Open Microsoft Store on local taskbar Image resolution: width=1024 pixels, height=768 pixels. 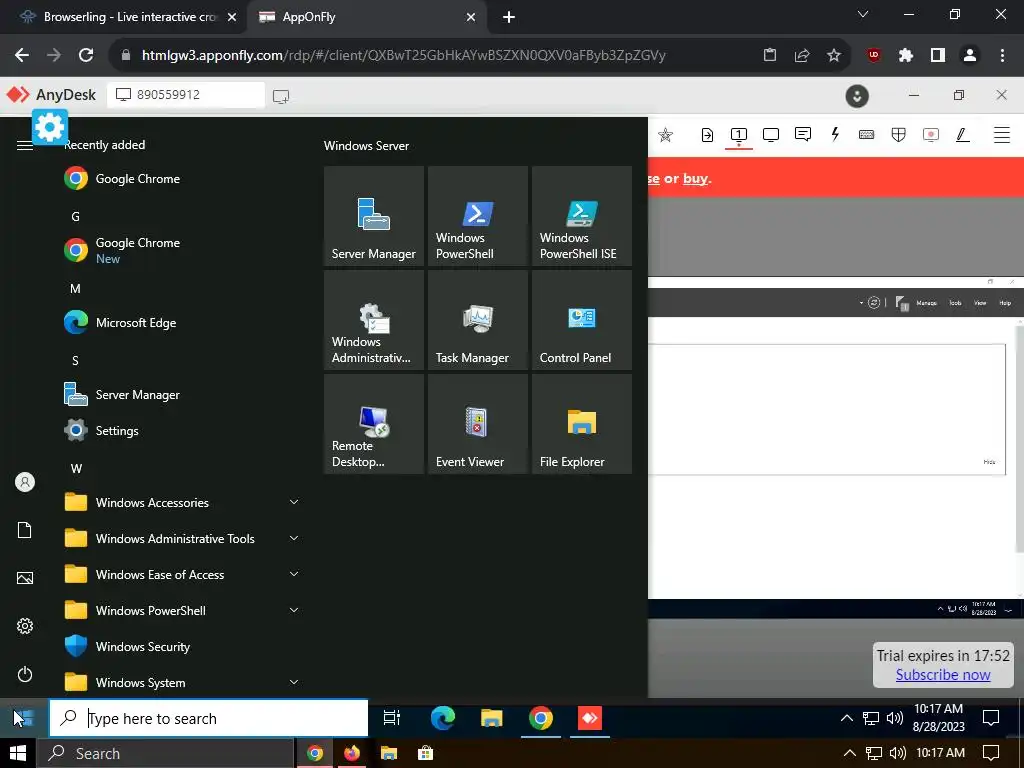(x=425, y=753)
